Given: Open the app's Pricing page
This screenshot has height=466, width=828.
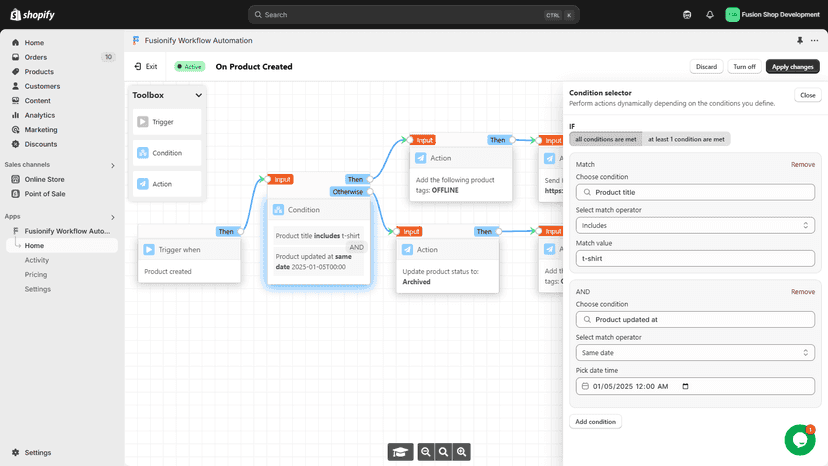Looking at the screenshot, I should point(36,275).
